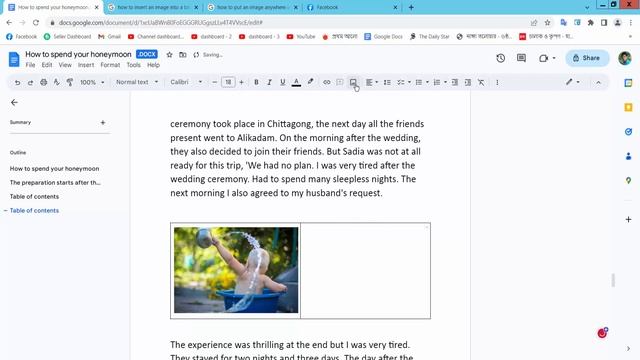
Task: Print the document via toolbar icon
Action: [x=43, y=82]
